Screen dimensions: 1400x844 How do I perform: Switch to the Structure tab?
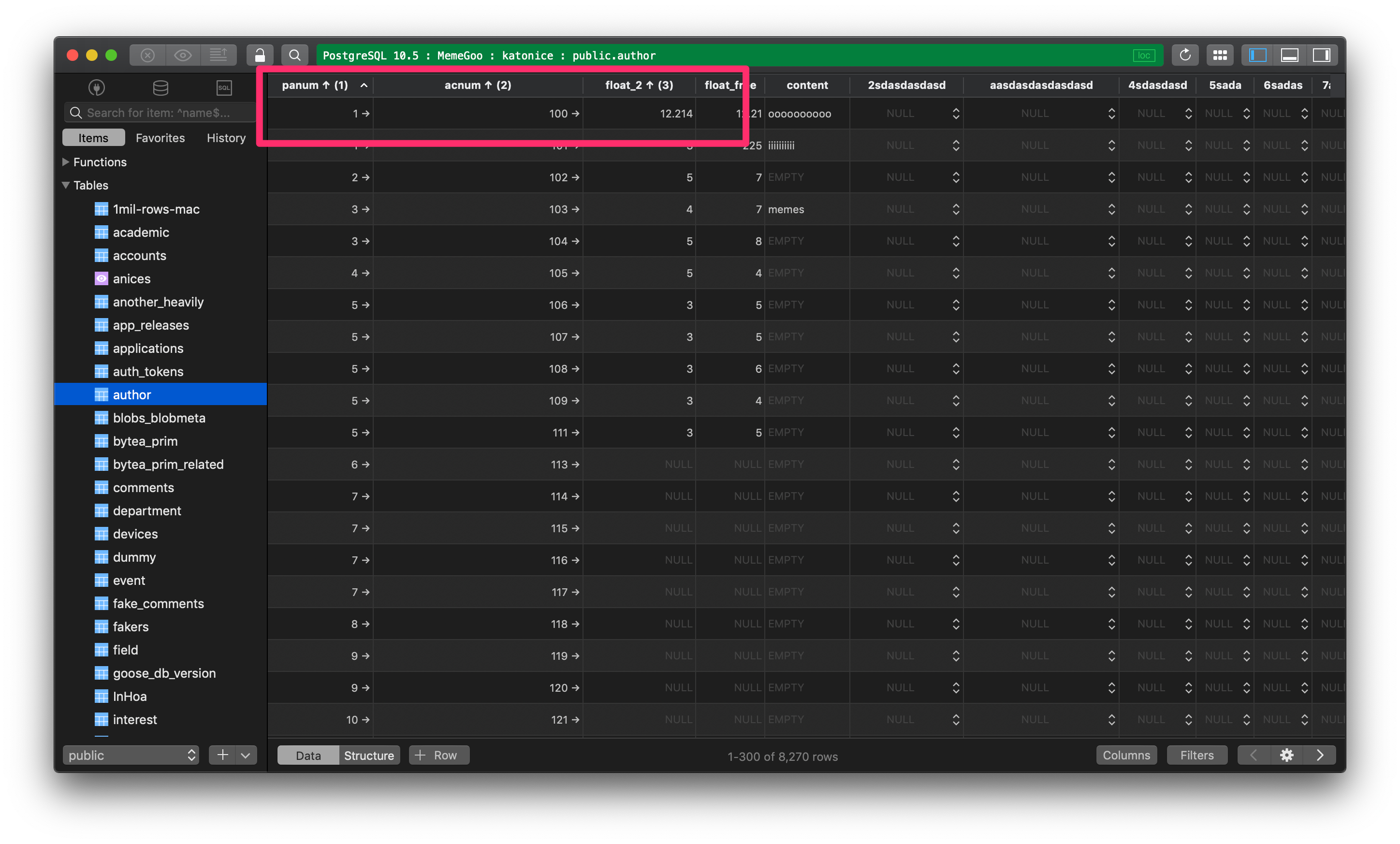368,756
